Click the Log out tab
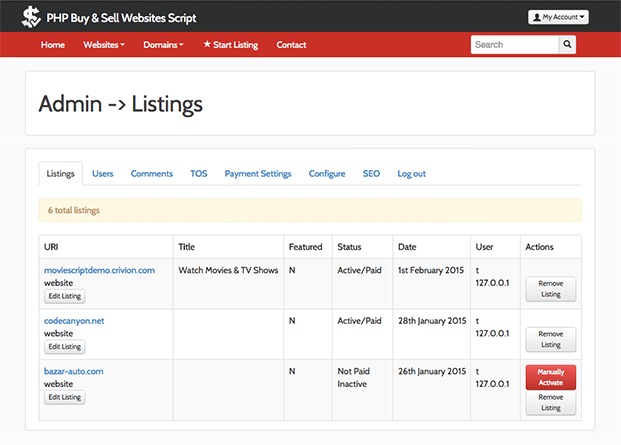Image resolution: width=621 pixels, height=445 pixels. coord(411,173)
